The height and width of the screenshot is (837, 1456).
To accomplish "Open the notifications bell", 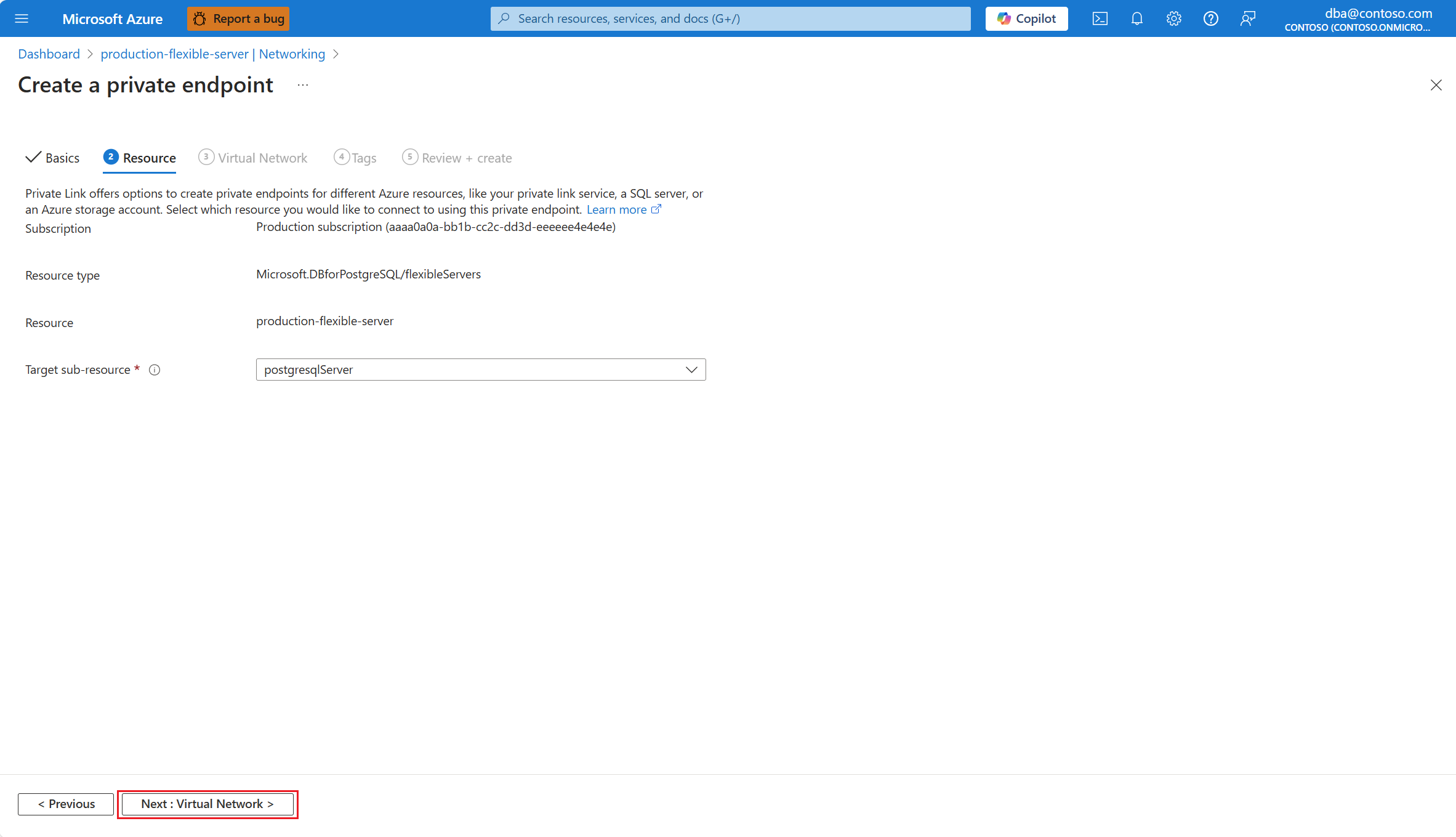I will click(x=1136, y=18).
